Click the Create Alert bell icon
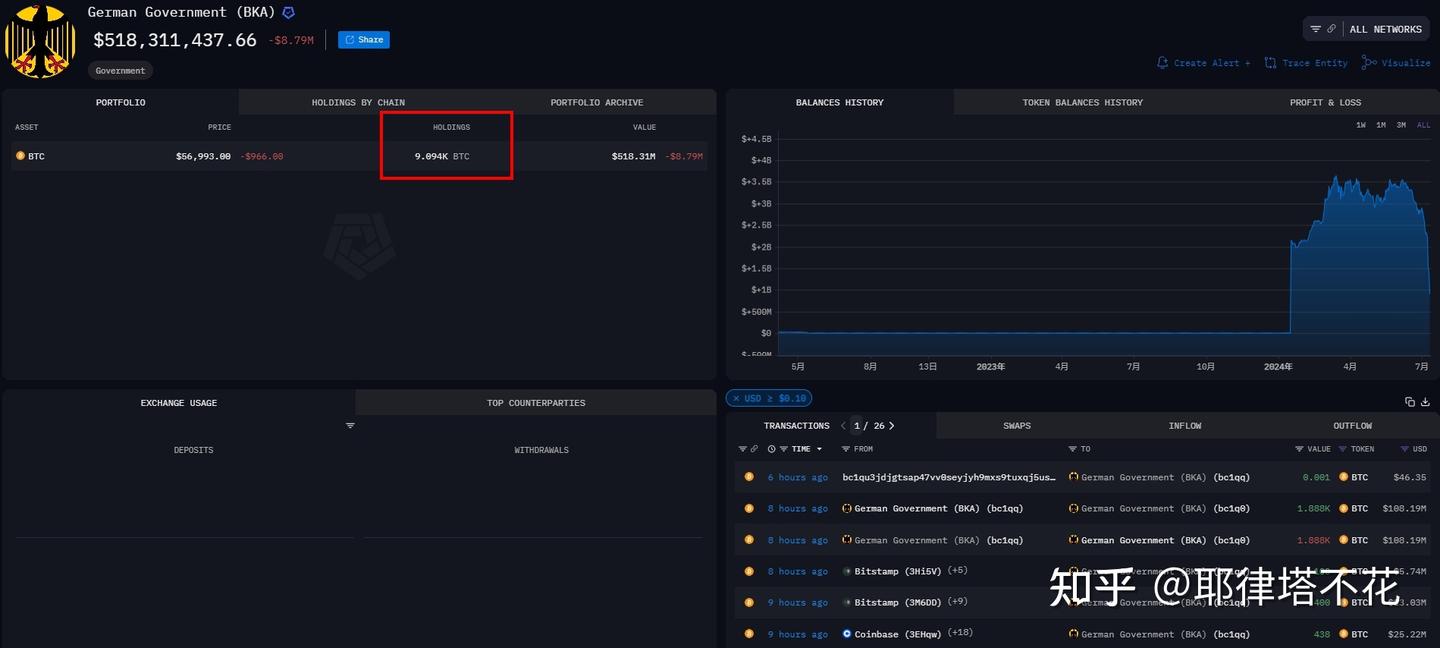The width and height of the screenshot is (1440, 648). (1162, 63)
